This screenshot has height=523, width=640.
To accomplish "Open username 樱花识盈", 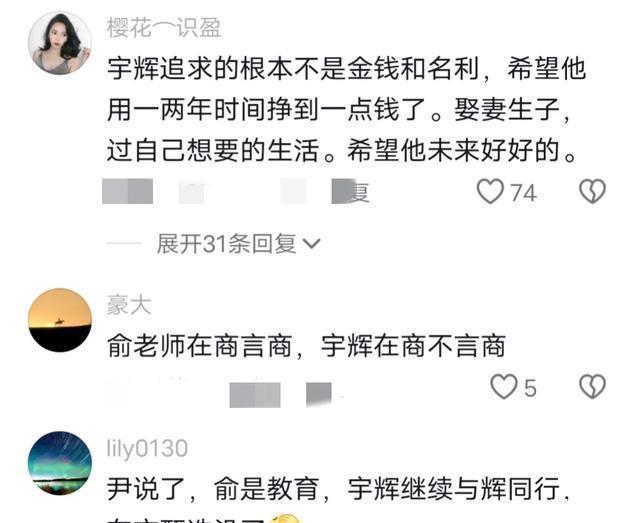I will click(164, 28).
